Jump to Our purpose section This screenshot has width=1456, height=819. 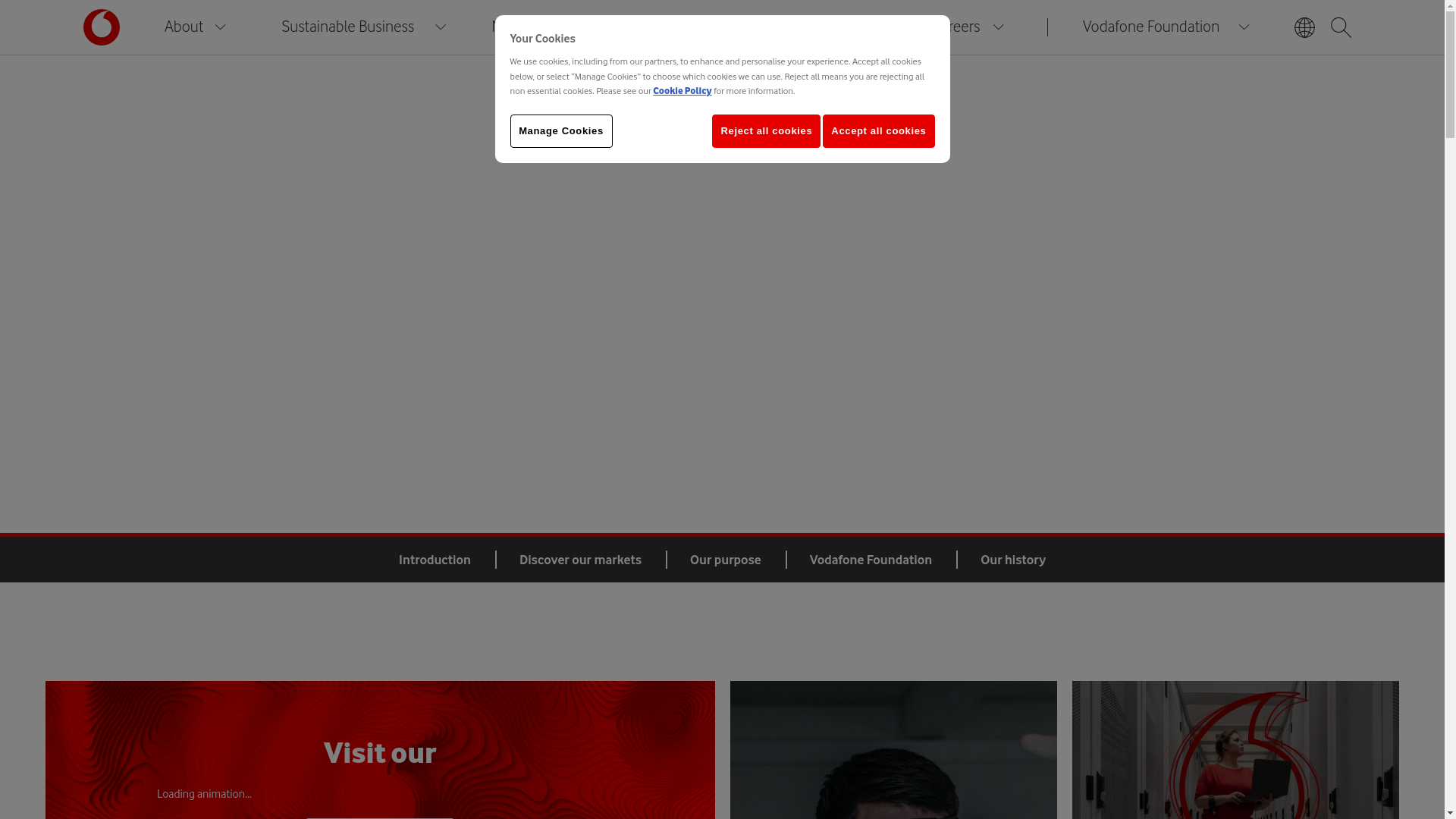(725, 560)
